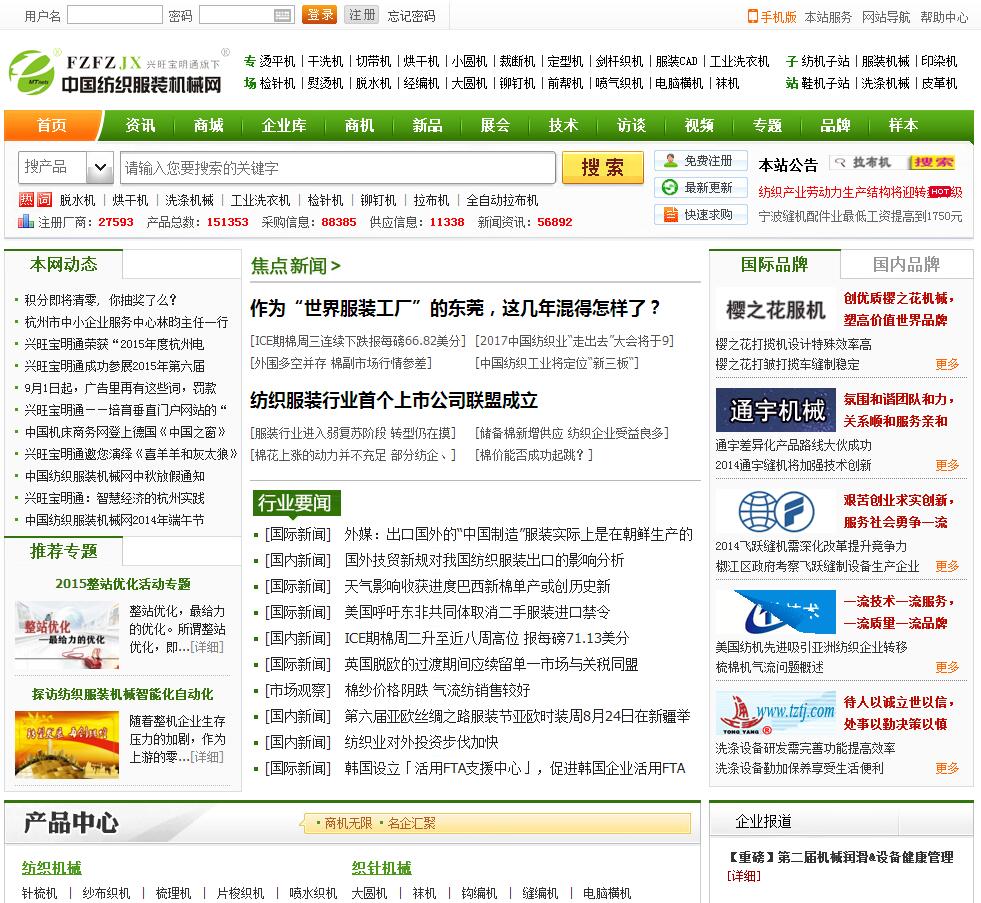Screen dimensions: 981x903
Task: Click the 脱水机 hot keyword
Action: pos(77,200)
